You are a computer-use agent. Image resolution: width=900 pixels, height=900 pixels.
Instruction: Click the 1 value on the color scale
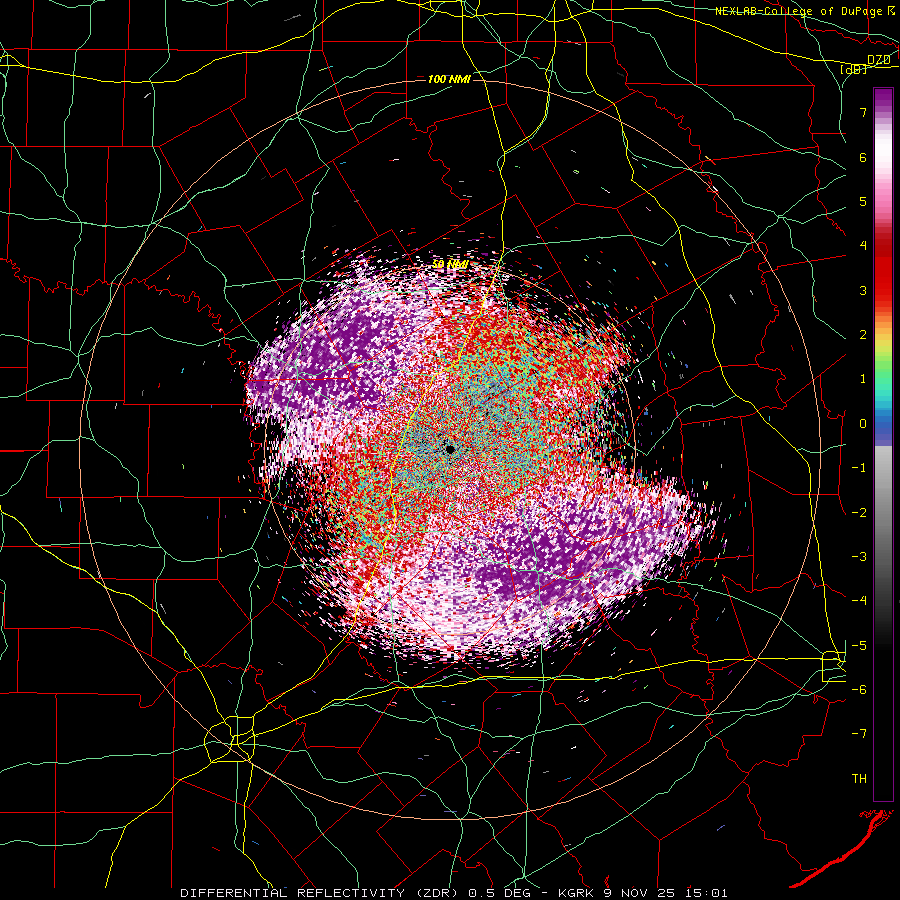tap(863, 379)
